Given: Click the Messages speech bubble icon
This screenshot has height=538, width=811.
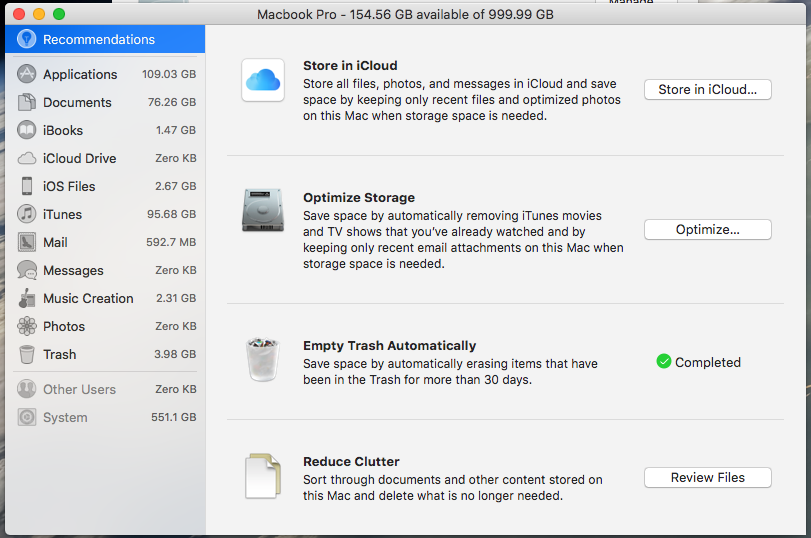Looking at the screenshot, I should [x=26, y=270].
